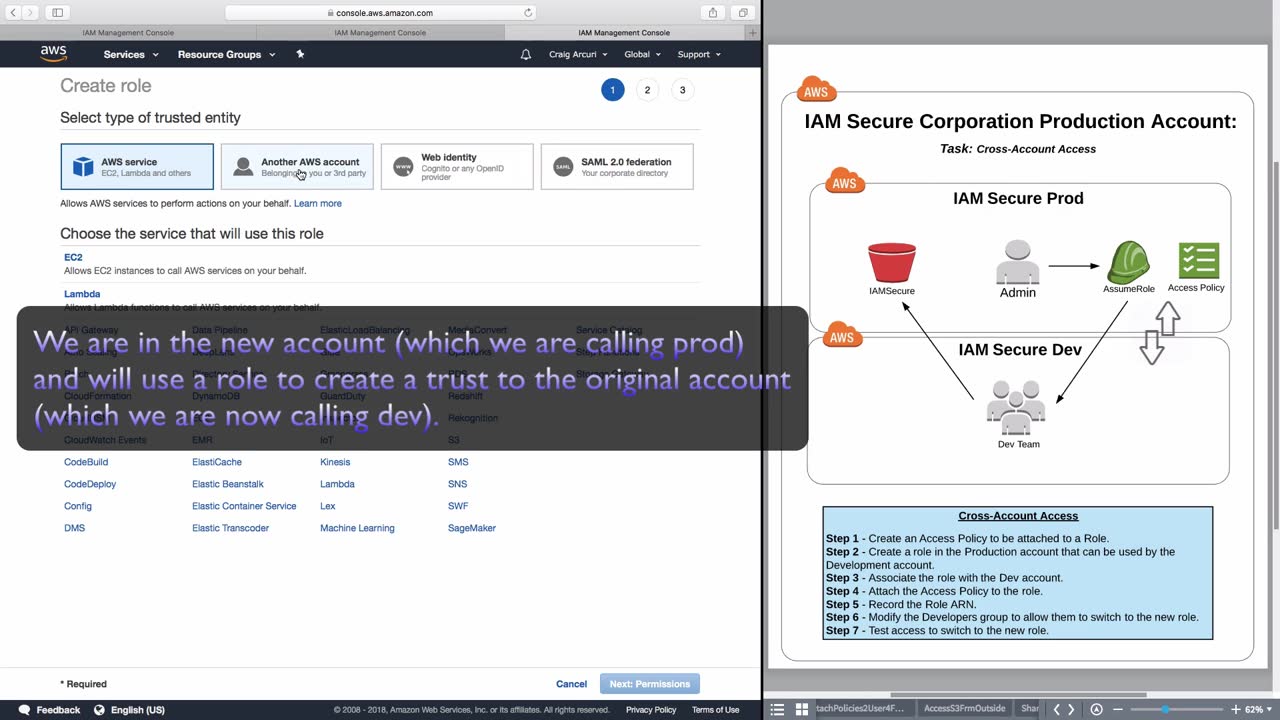Select Web identity trusted entity
Screen dimensions: 1280x720
tap(457, 167)
